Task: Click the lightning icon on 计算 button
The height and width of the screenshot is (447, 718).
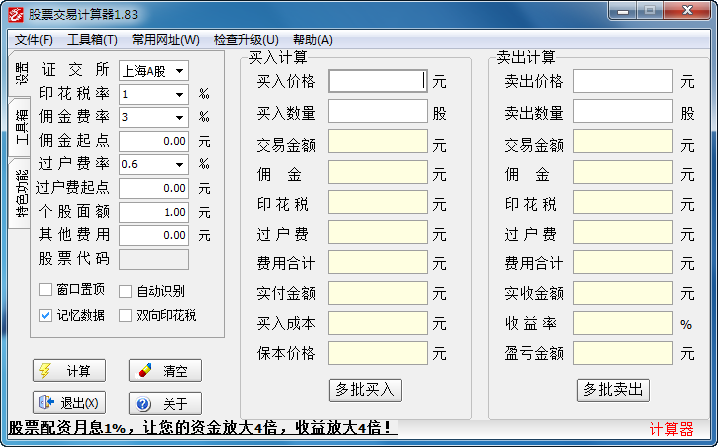Action: click(45, 371)
